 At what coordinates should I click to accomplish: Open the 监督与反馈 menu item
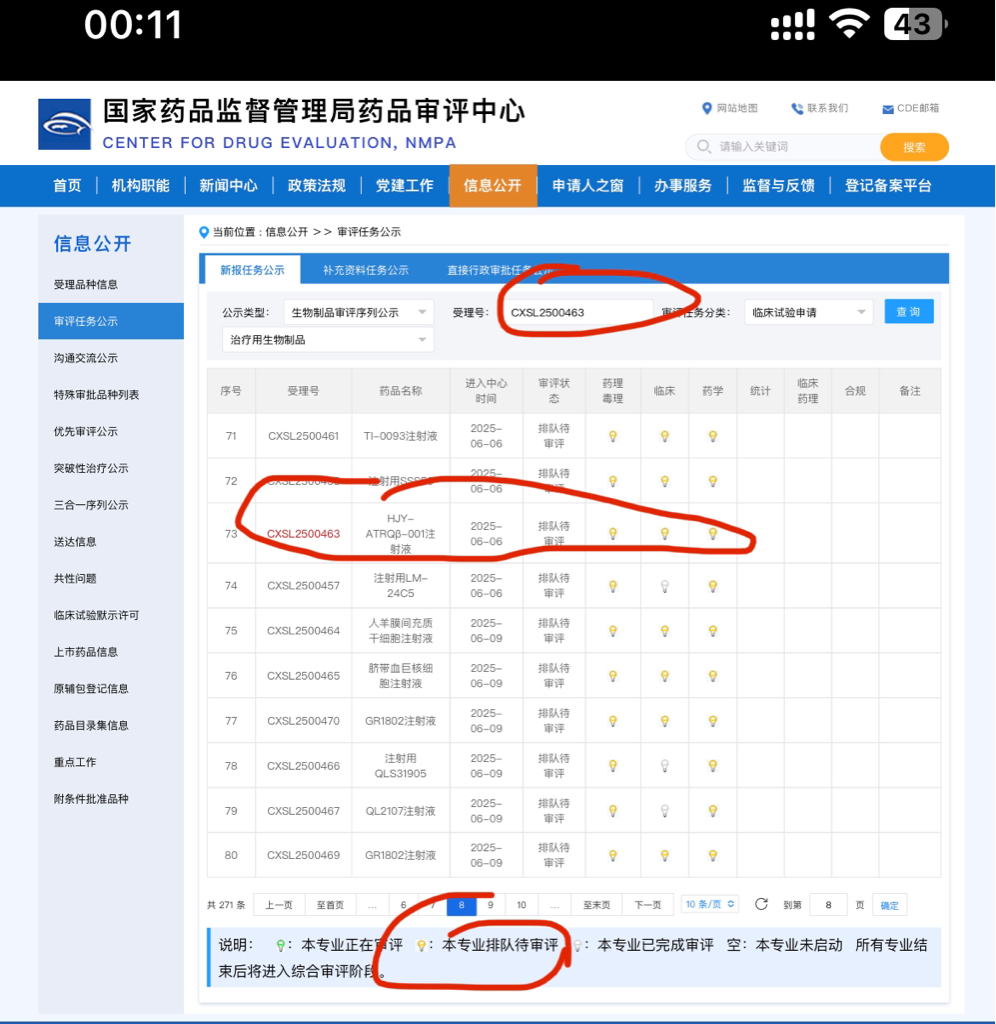coord(779,186)
